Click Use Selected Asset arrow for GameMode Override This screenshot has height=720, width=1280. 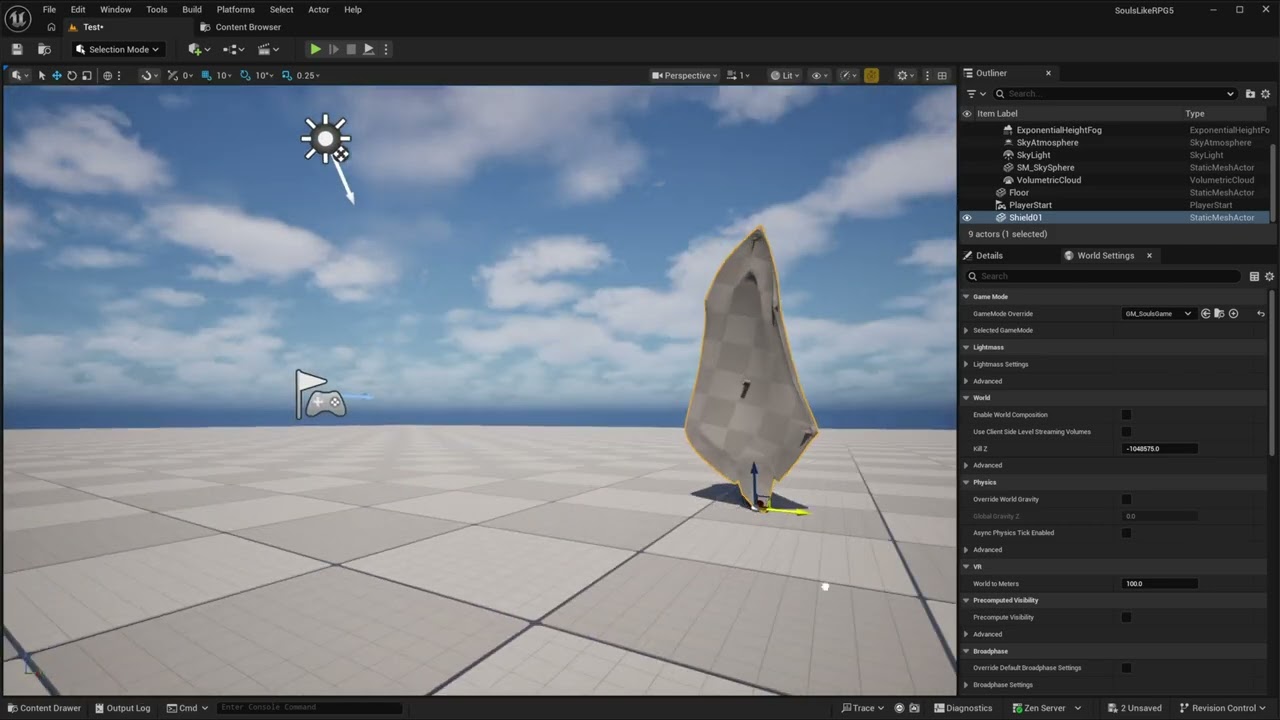coord(1205,314)
